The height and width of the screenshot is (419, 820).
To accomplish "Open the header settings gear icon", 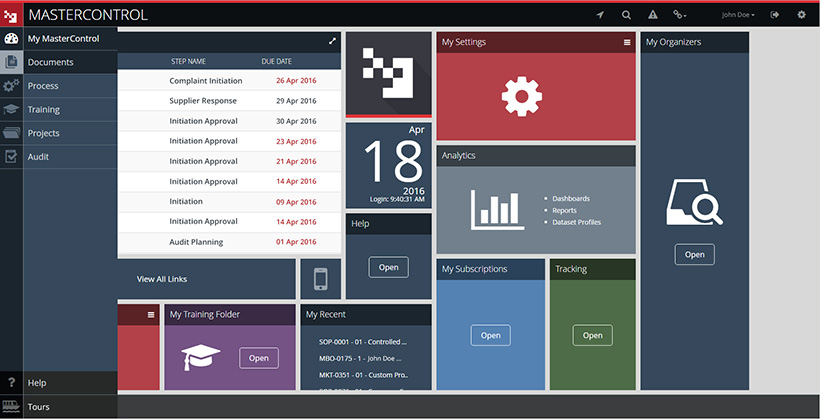I will pyautogui.click(x=801, y=15).
